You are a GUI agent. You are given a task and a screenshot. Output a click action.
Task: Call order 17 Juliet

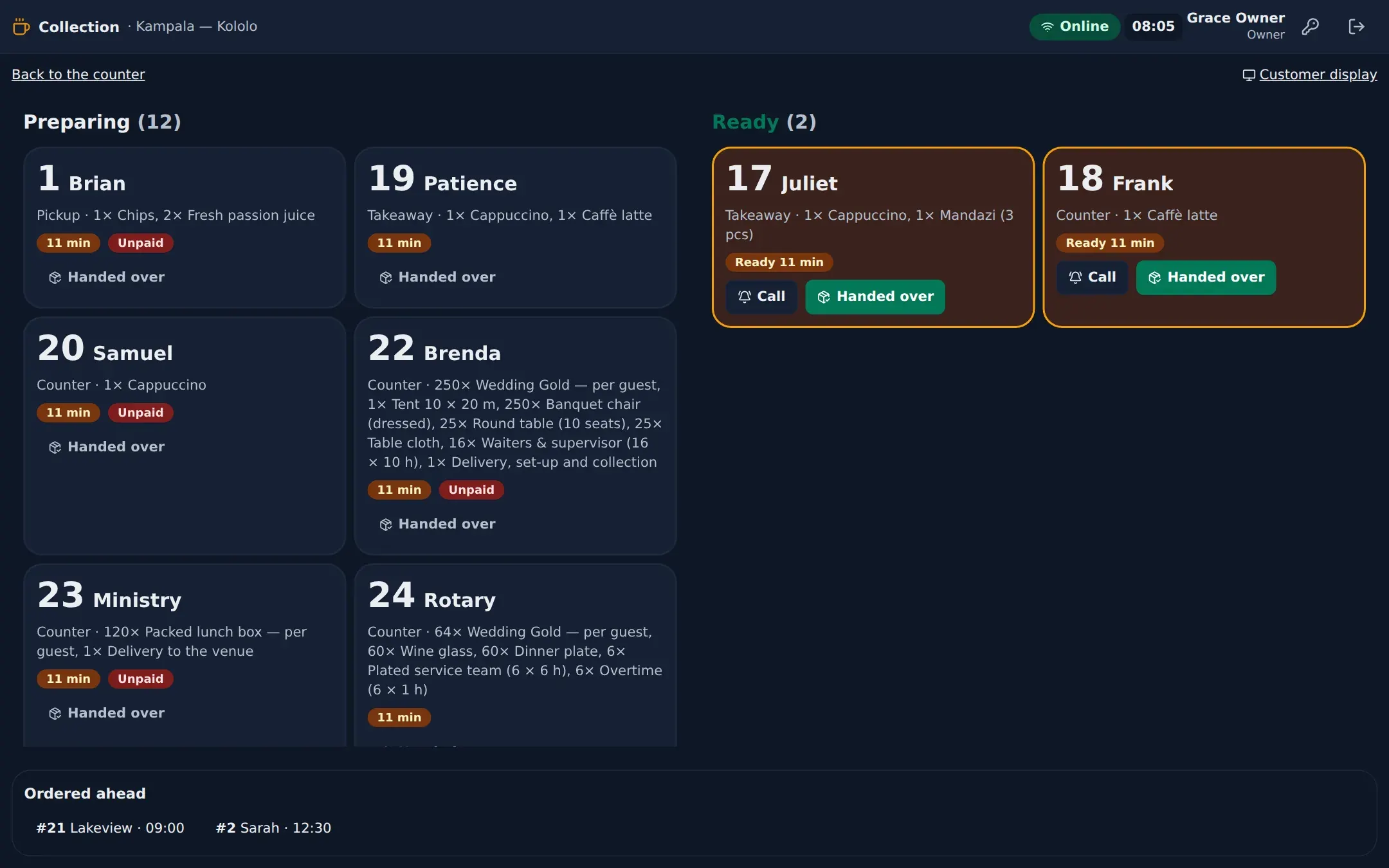point(761,296)
